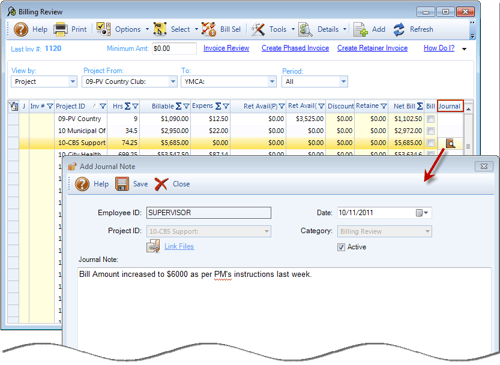This screenshot has height=365, width=500.
Task: Select the 10 Municipal Of project cell
Action: [81, 131]
